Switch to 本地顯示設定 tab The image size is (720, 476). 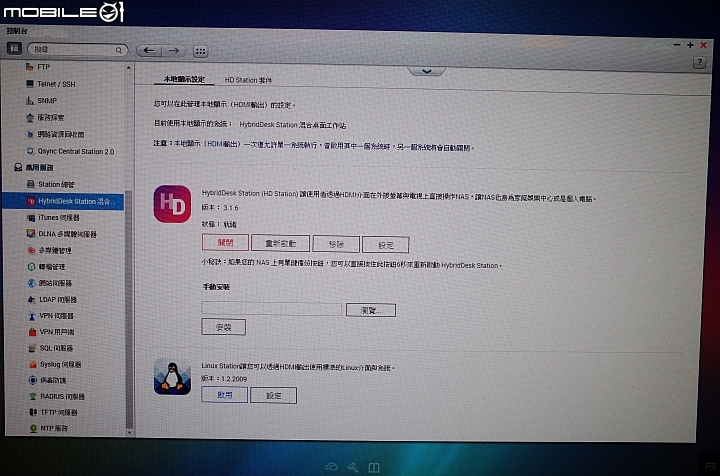[184, 79]
